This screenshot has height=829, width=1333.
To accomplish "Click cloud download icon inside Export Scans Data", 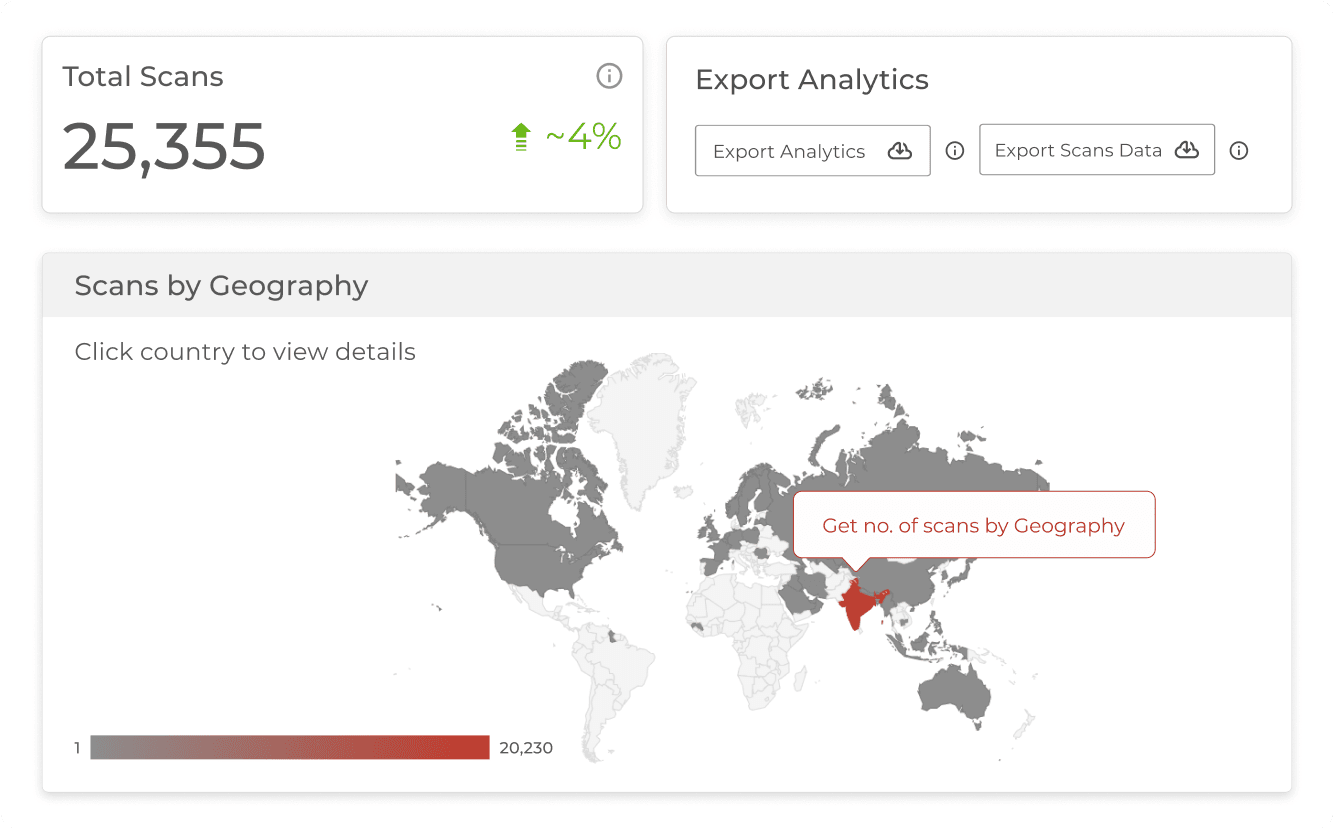I will coord(1186,150).
